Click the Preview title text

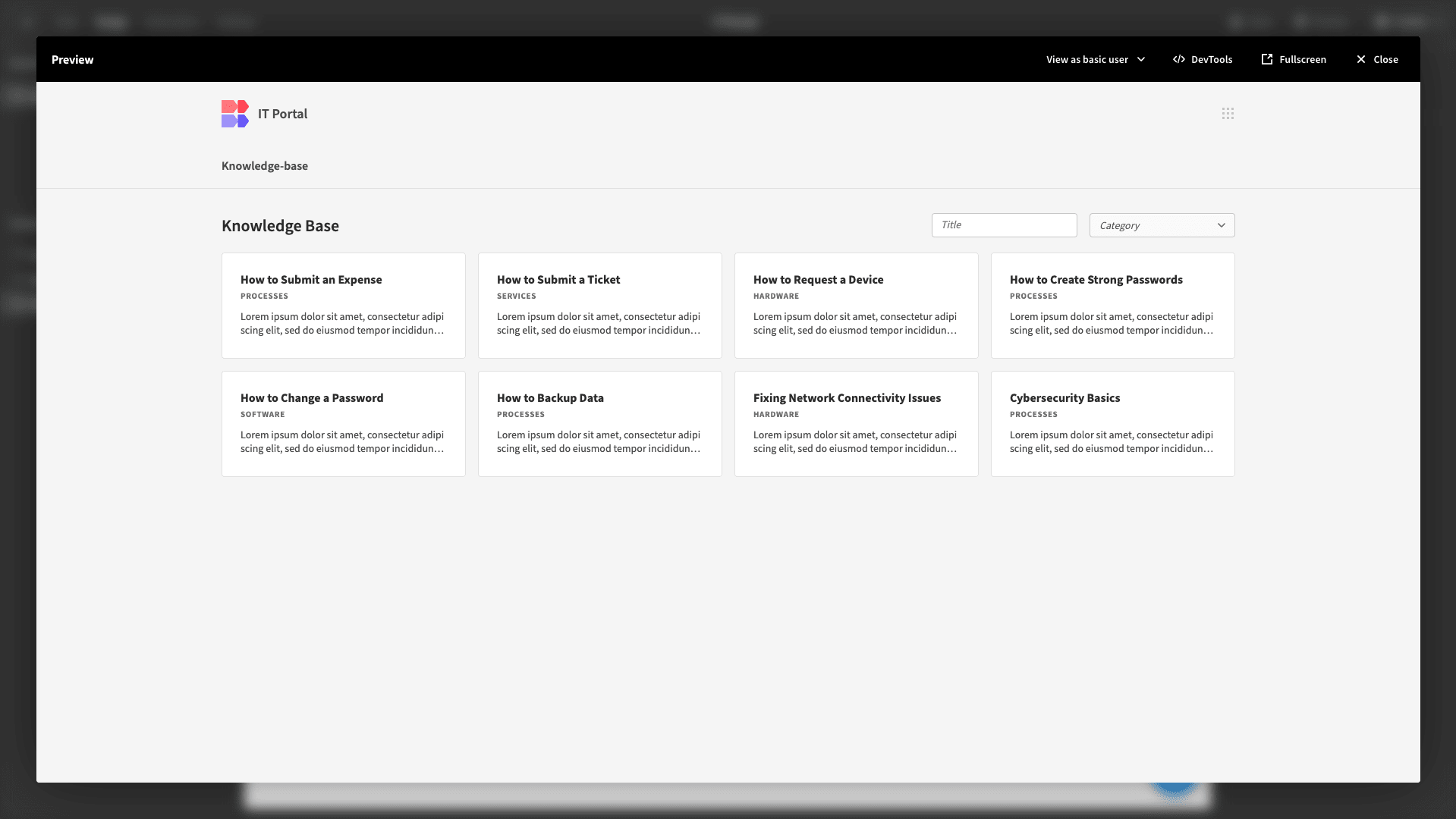point(73,59)
